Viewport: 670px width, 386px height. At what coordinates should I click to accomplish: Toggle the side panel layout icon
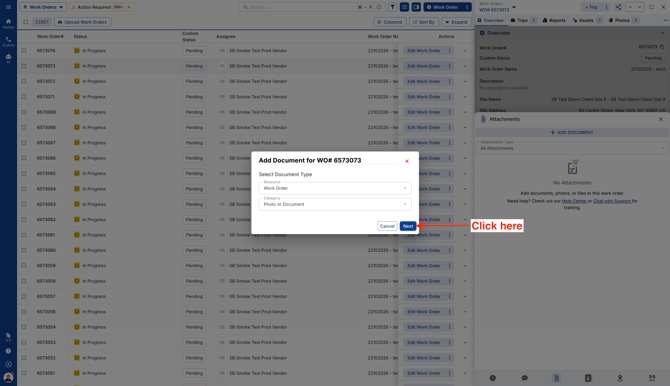click(416, 7)
